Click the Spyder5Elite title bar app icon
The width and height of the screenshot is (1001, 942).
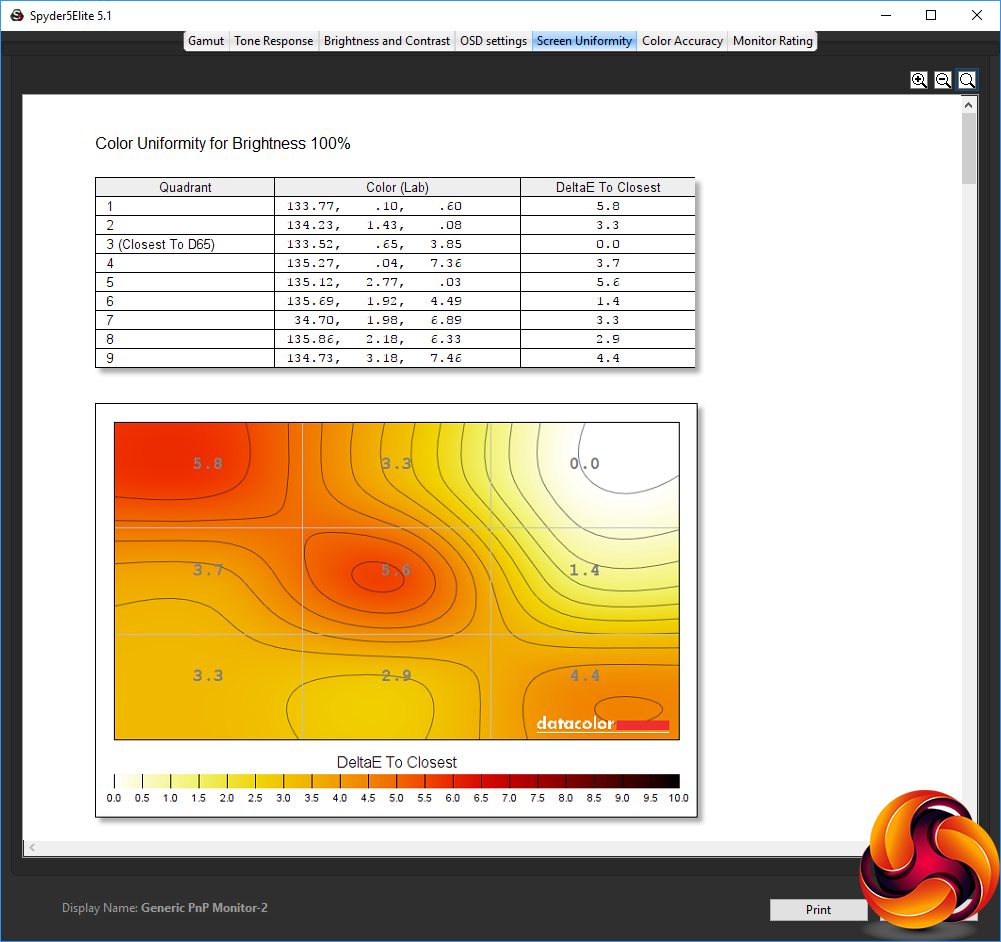(x=16, y=15)
